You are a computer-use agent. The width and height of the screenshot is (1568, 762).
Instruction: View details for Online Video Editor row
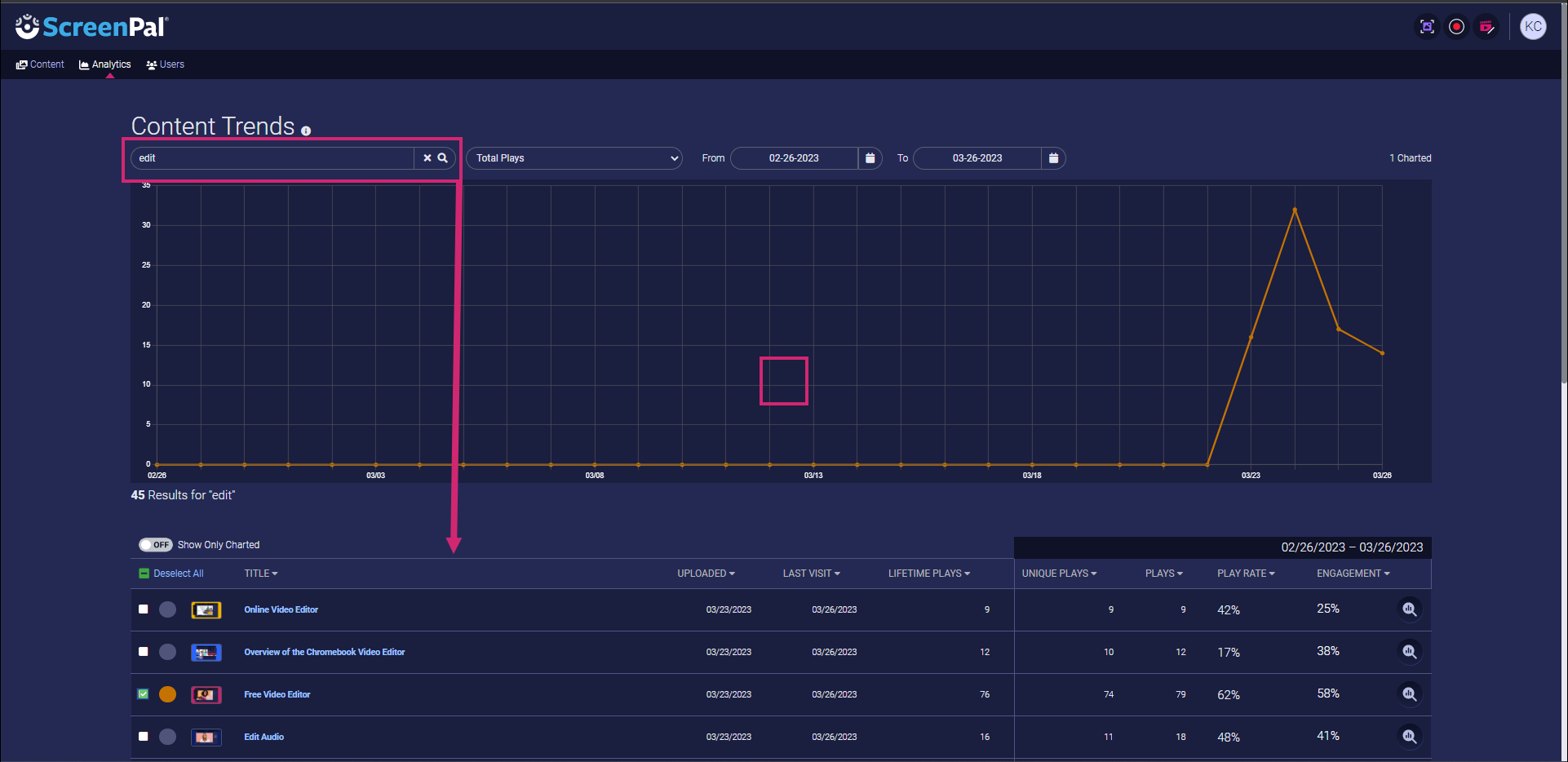(x=1409, y=609)
